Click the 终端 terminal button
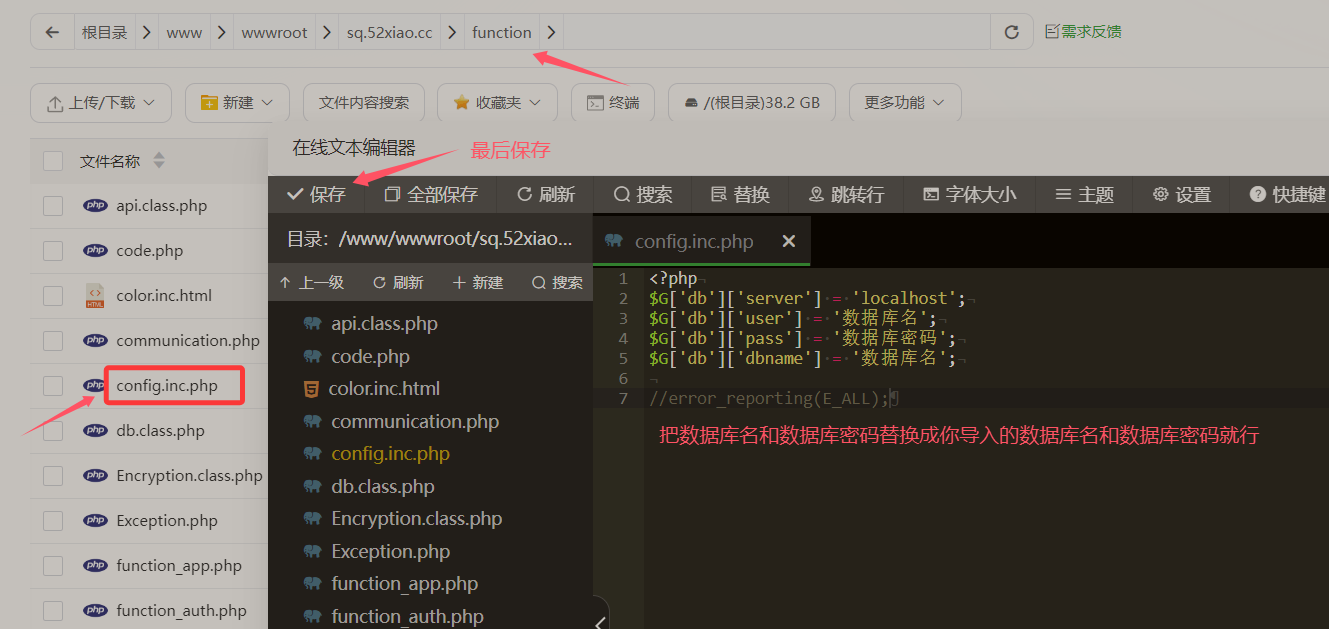 [x=612, y=103]
